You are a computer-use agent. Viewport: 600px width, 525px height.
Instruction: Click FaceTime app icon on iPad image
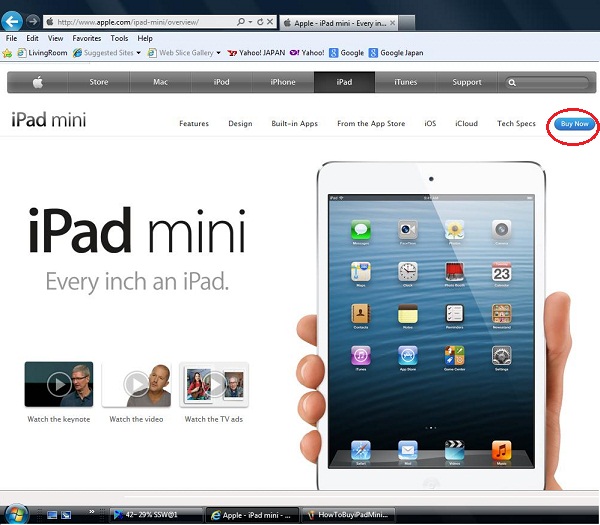(408, 230)
